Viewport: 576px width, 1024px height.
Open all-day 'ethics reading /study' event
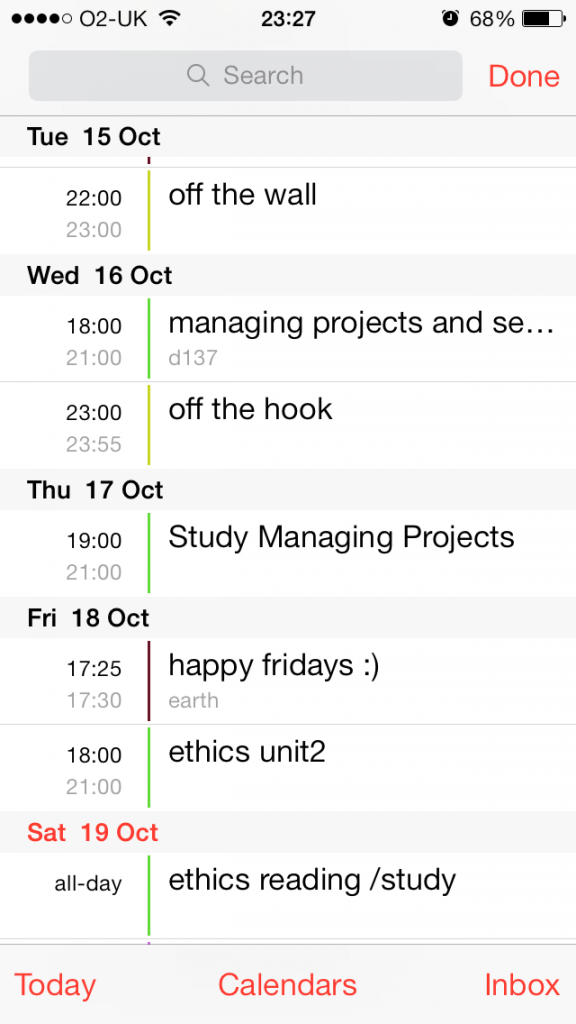288,896
